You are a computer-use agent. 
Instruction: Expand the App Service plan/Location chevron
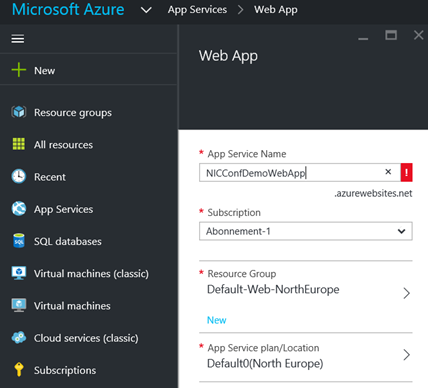click(406, 355)
